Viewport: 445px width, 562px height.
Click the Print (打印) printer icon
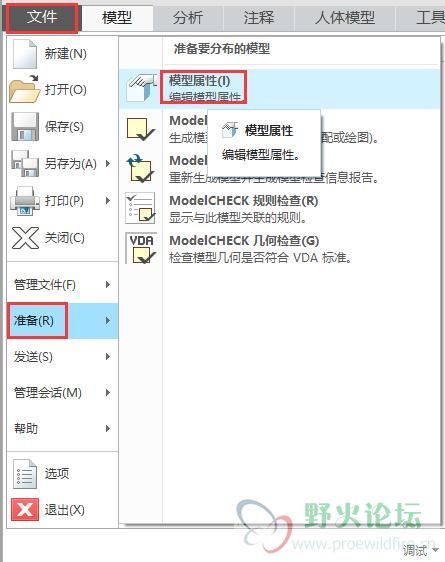point(25,200)
